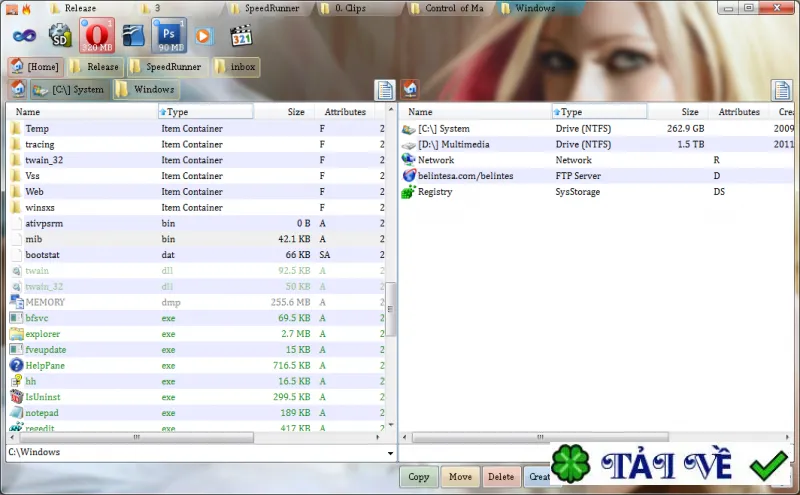Click the blue infinity loop icon
The width and height of the screenshot is (800, 495).
[24, 36]
